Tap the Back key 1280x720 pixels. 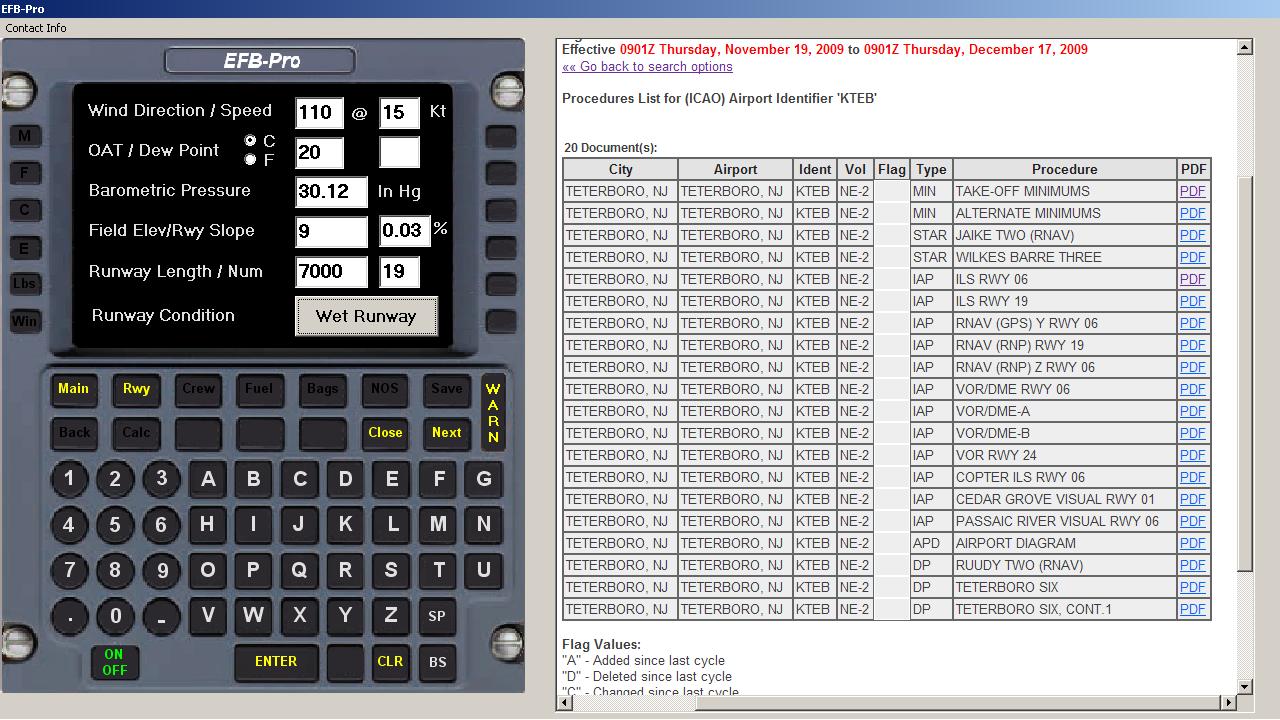click(x=74, y=433)
